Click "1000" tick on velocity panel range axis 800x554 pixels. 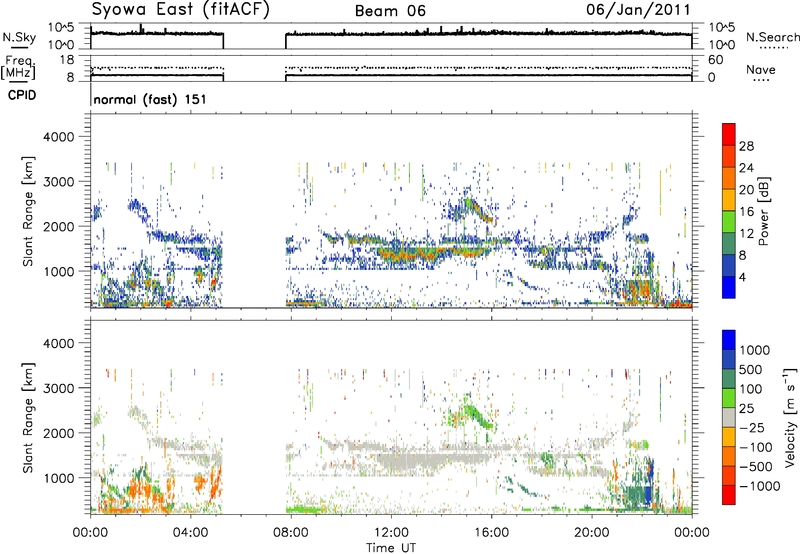coord(58,478)
